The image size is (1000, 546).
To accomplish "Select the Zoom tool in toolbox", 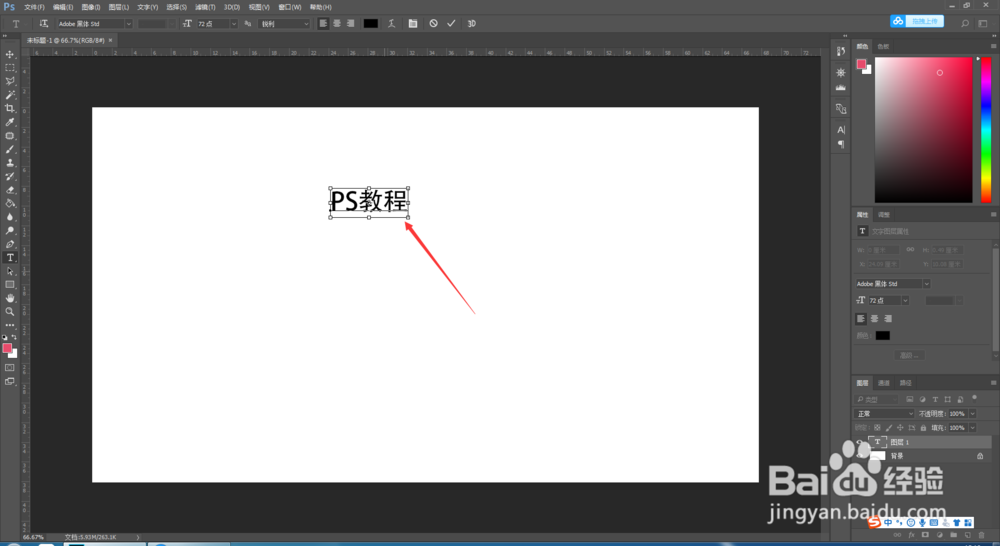I will pyautogui.click(x=10, y=312).
